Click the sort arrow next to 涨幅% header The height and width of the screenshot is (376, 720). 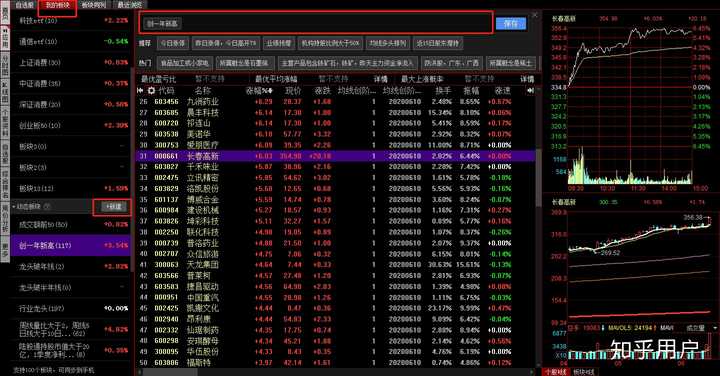[270, 91]
